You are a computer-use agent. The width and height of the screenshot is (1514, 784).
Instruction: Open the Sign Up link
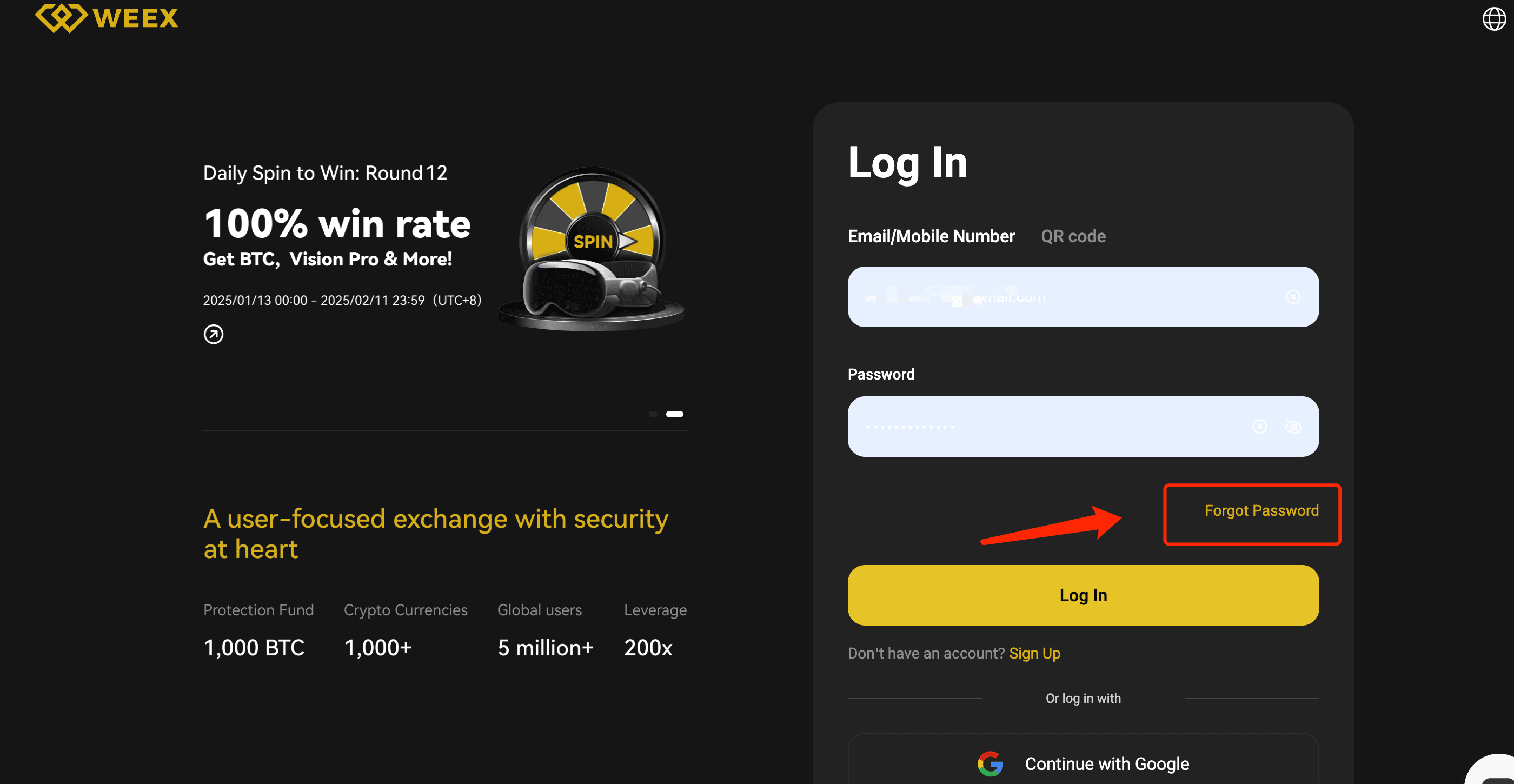coord(1034,653)
